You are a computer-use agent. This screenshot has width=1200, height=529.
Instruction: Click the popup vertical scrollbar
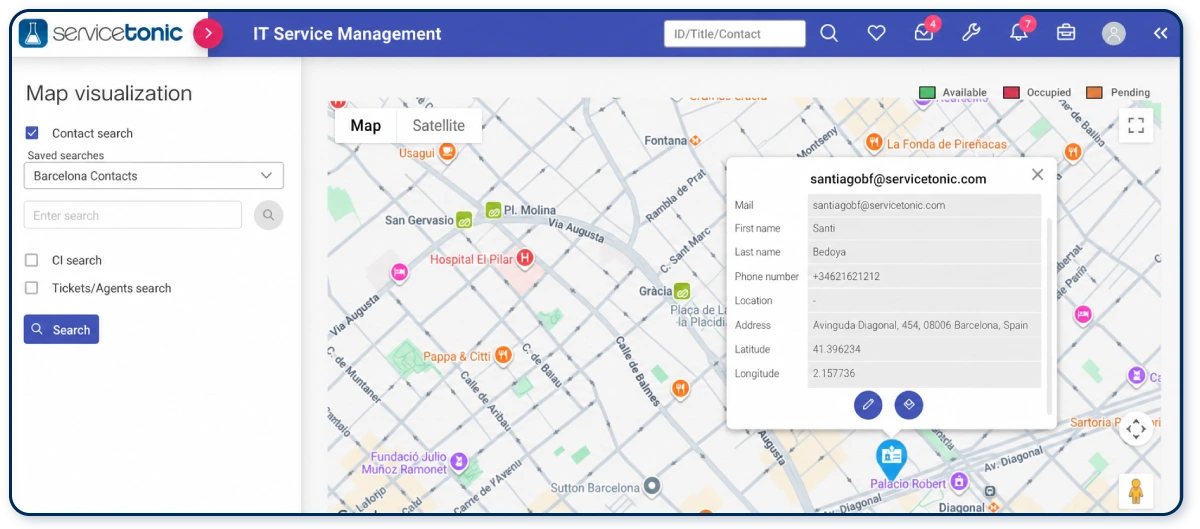pos(1048,315)
